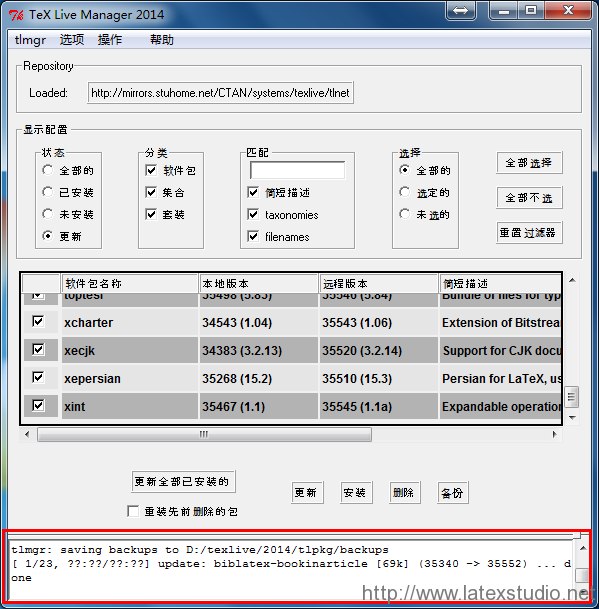Click the 简短描述 column header
The height and width of the screenshot is (609, 599).
(500, 284)
